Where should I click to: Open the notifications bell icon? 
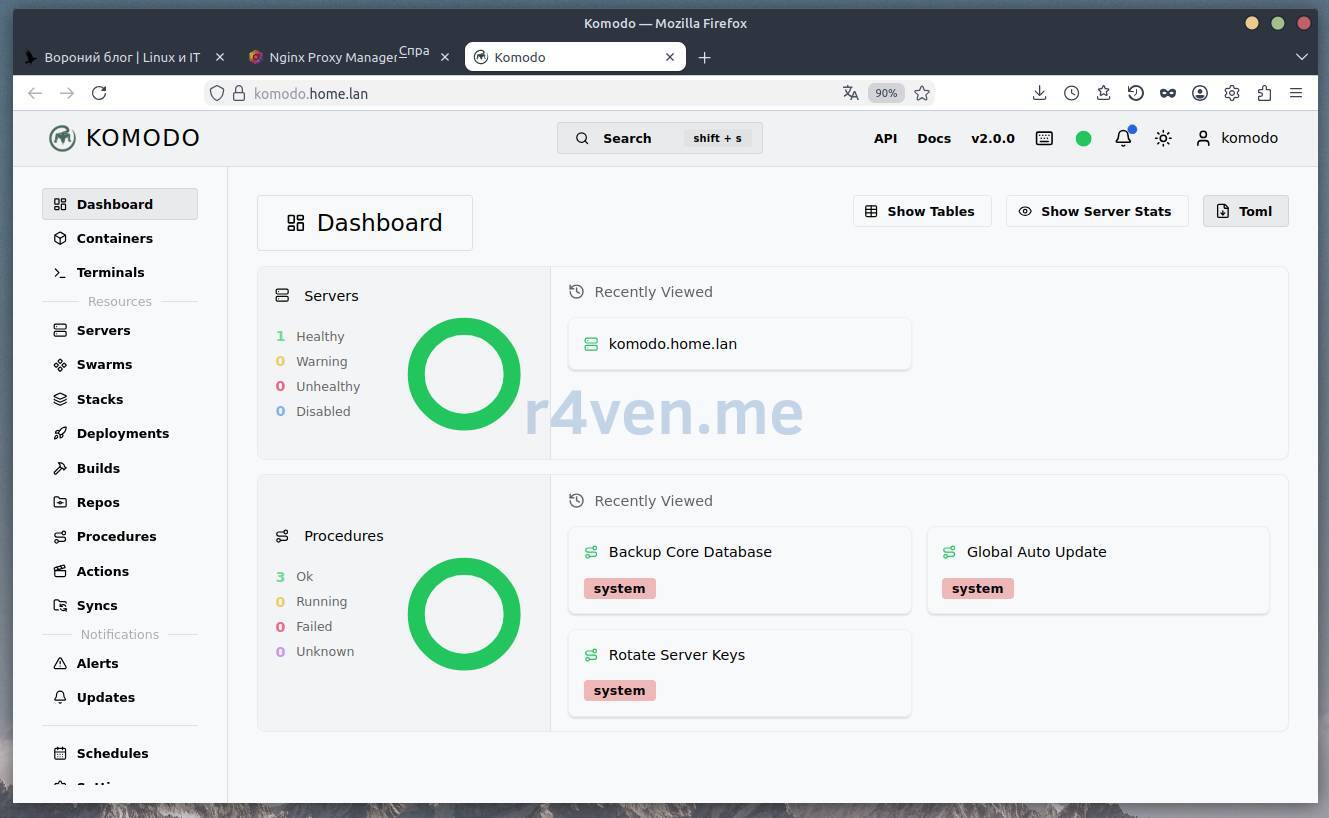(x=1123, y=139)
